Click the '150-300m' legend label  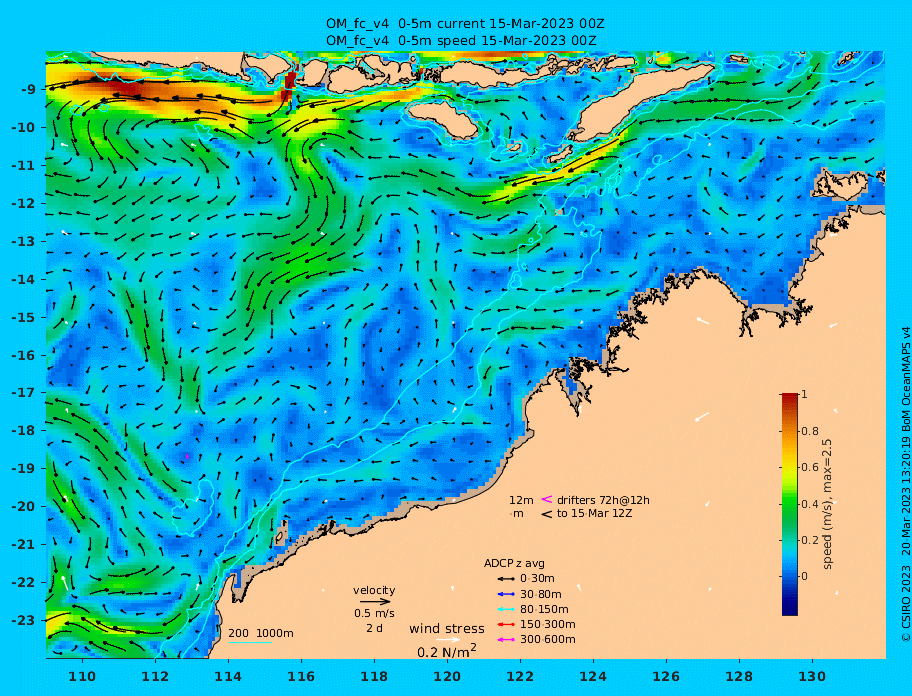click(x=547, y=624)
